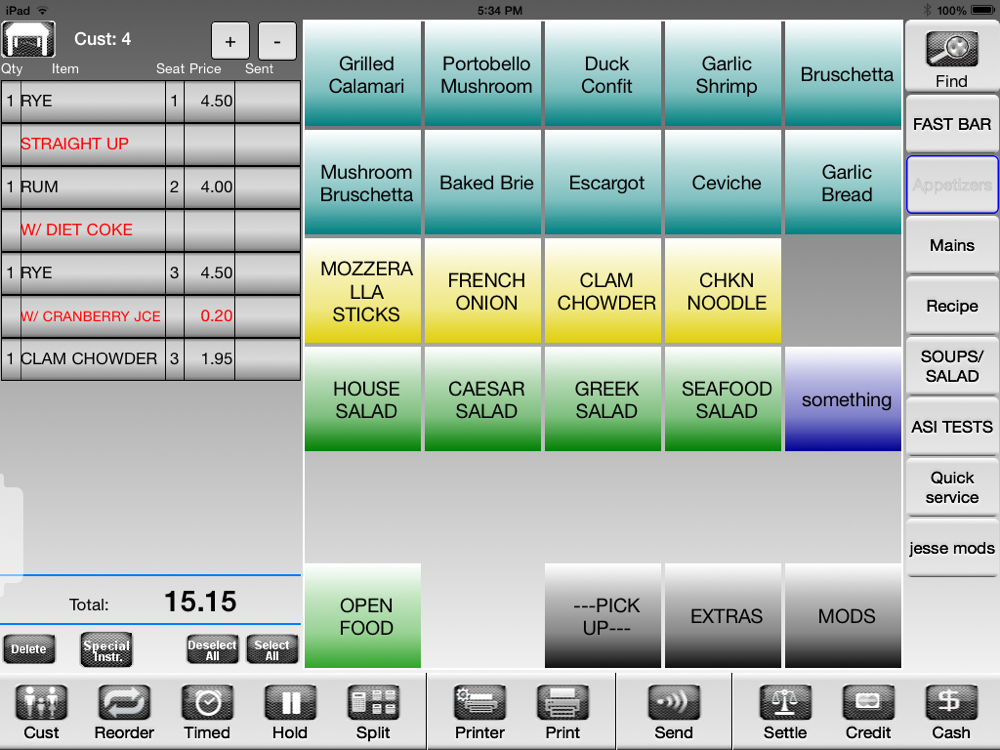
Task: Open the FAST BAR category
Action: point(952,124)
